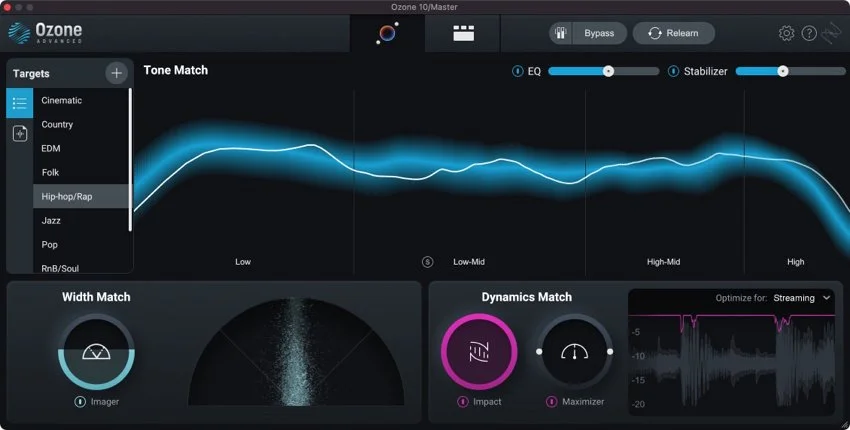The width and height of the screenshot is (850, 430).
Task: Solo the Low-Mid band with S icon
Action: point(427,262)
